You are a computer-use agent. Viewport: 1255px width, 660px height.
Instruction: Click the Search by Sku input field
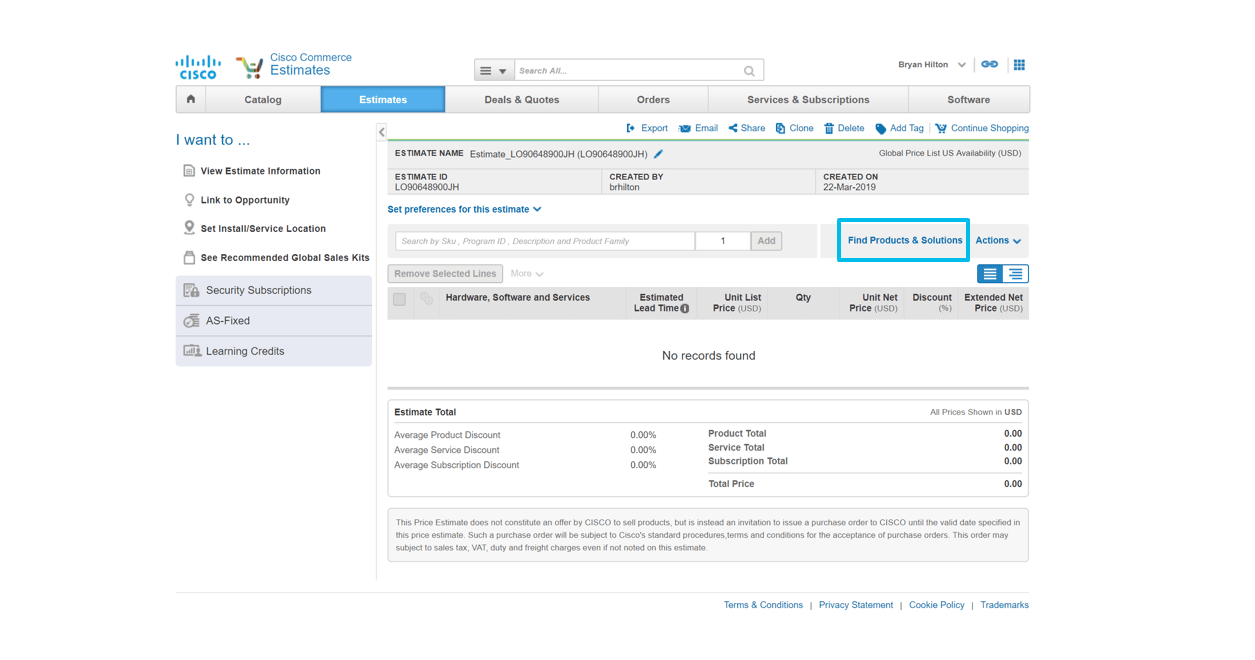click(x=545, y=241)
